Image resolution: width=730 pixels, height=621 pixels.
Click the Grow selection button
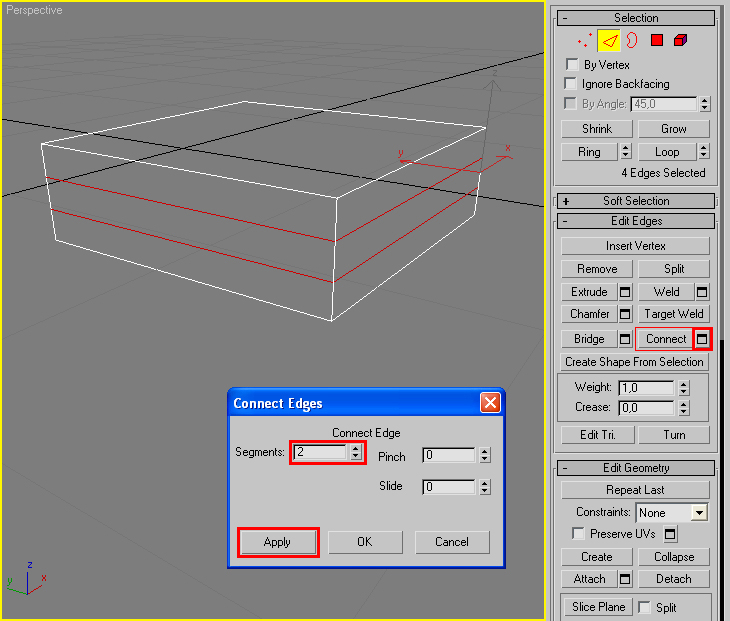pos(674,129)
